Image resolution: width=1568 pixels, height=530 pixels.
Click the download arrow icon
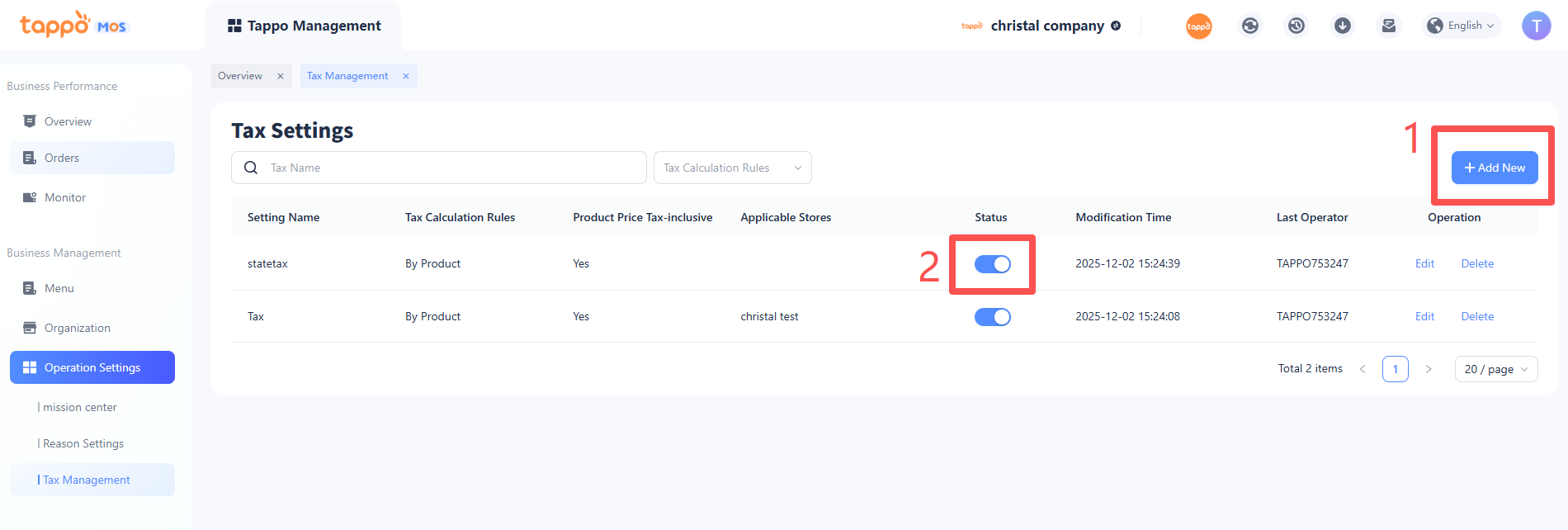1343,26
